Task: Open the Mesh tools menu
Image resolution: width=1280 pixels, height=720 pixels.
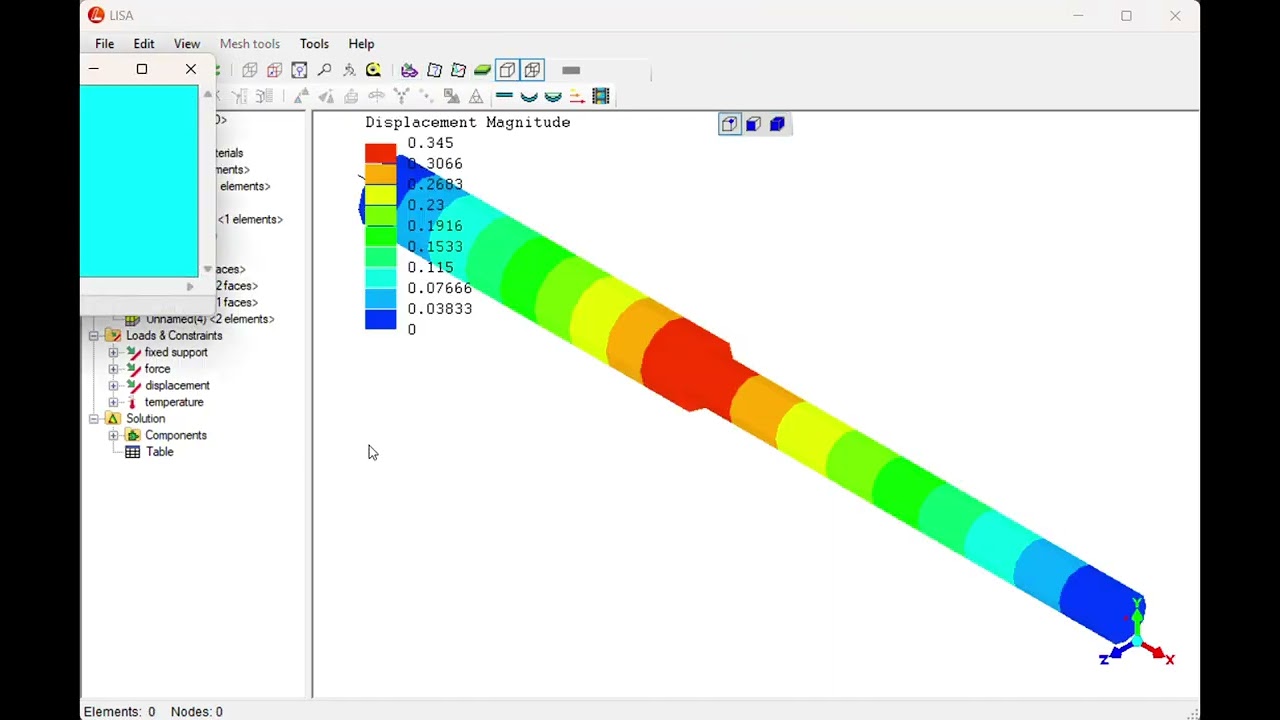Action: (250, 44)
